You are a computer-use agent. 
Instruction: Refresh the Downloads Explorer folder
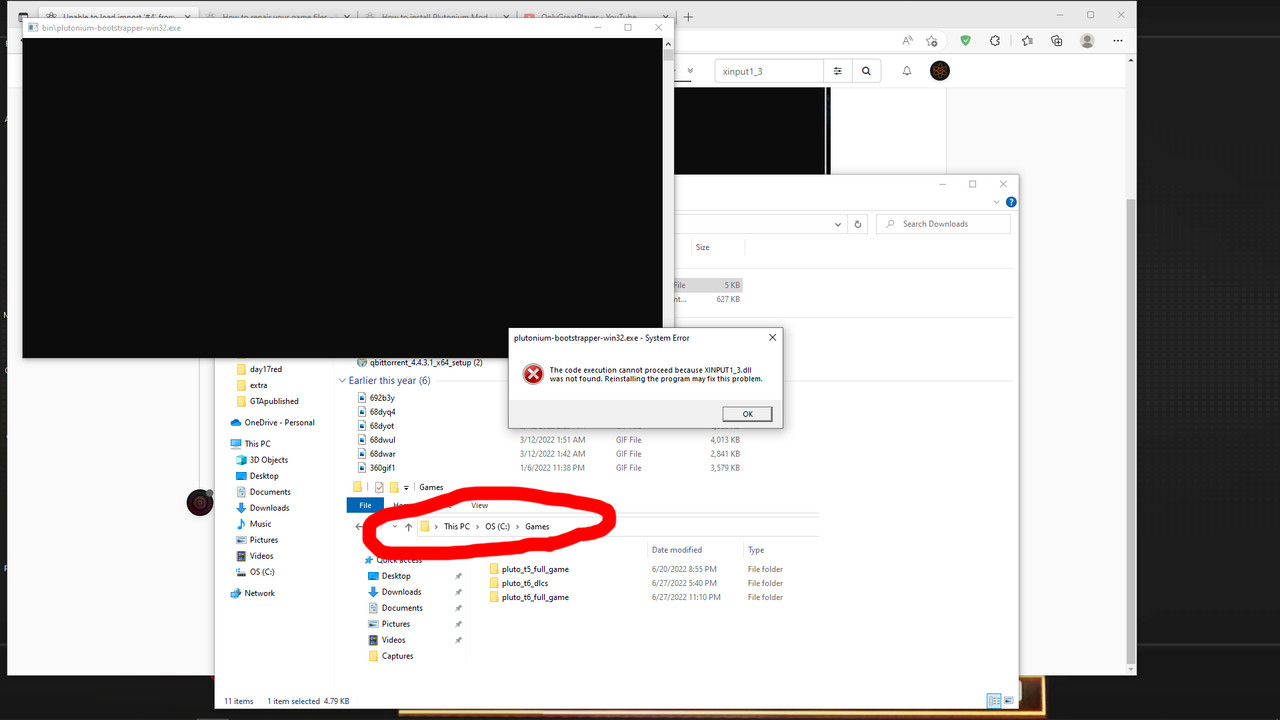pyautogui.click(x=857, y=224)
